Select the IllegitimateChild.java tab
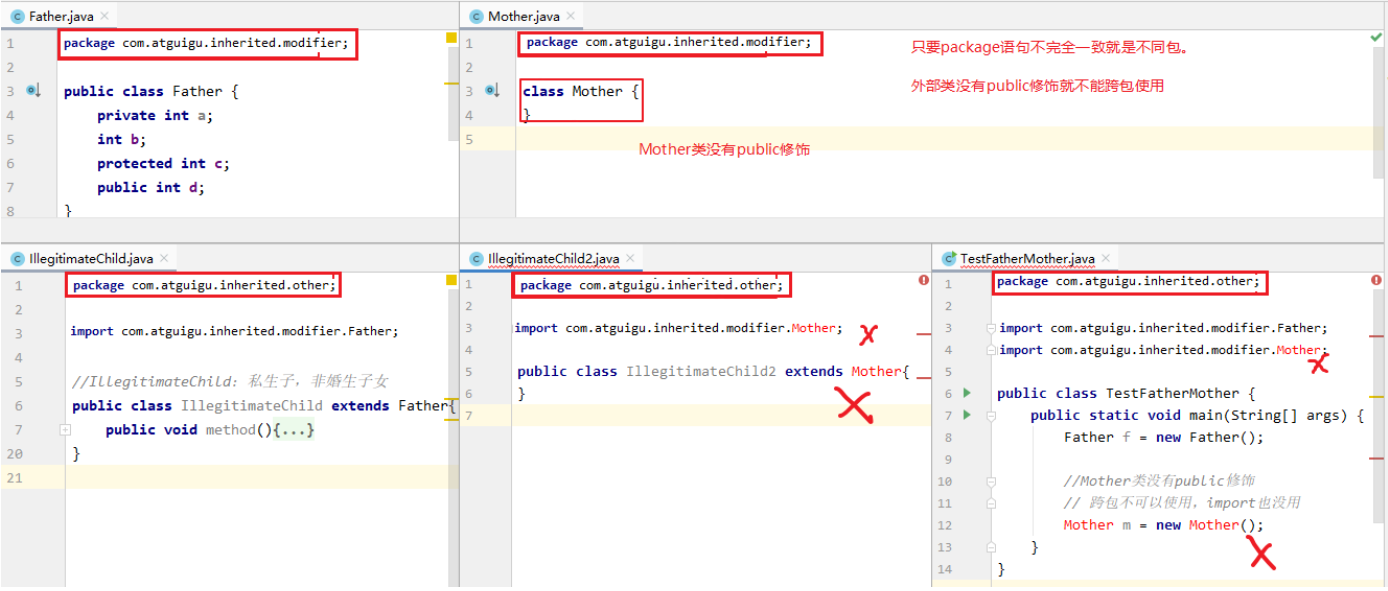 click(88, 259)
